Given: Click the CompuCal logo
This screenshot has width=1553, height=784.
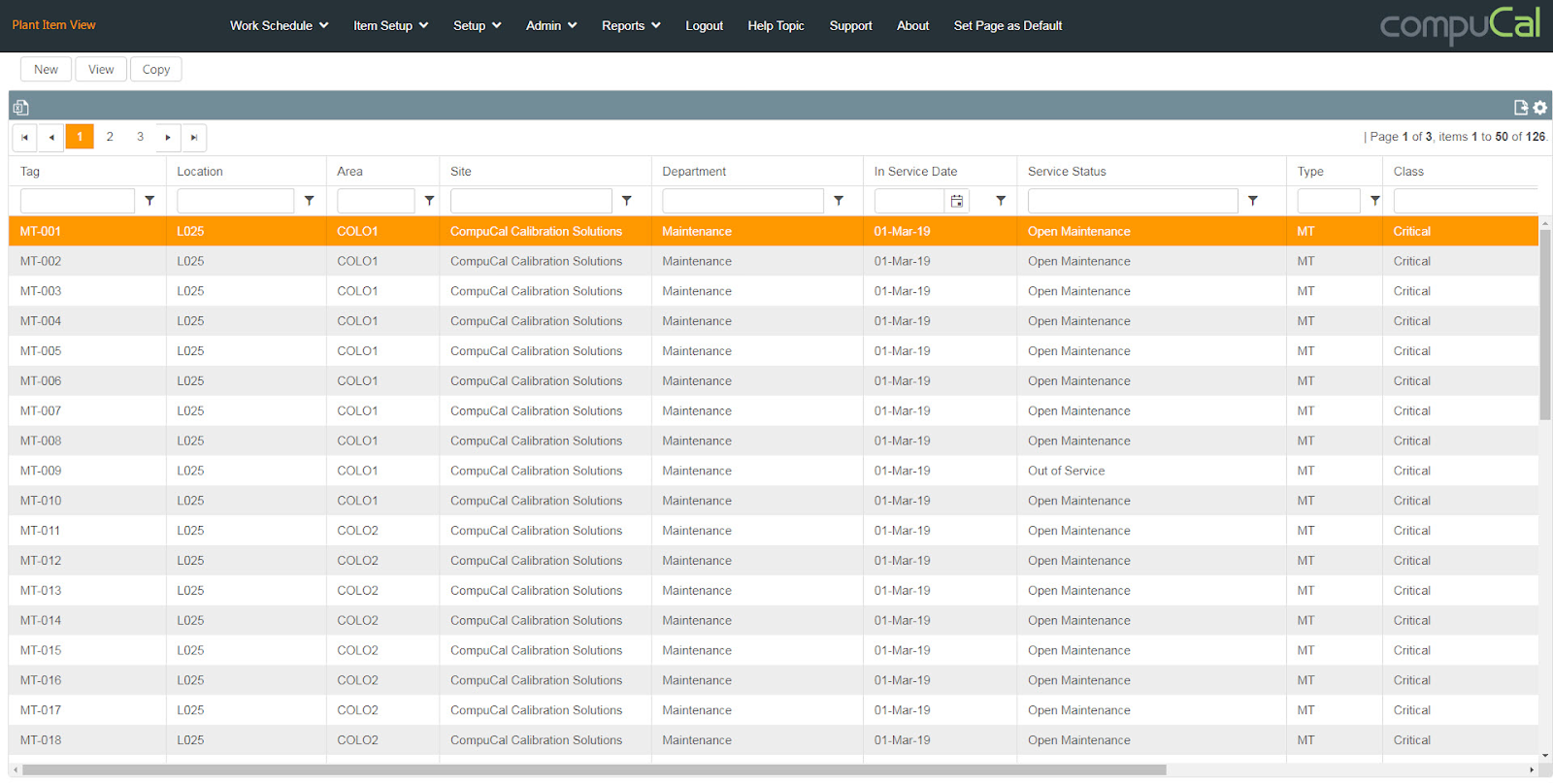Looking at the screenshot, I should [x=1460, y=25].
